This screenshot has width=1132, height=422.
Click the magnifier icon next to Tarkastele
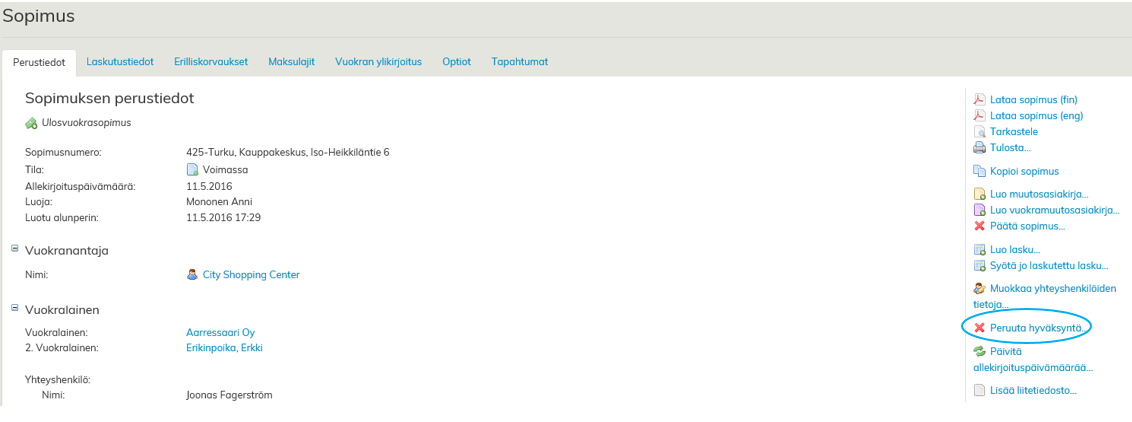(980, 132)
